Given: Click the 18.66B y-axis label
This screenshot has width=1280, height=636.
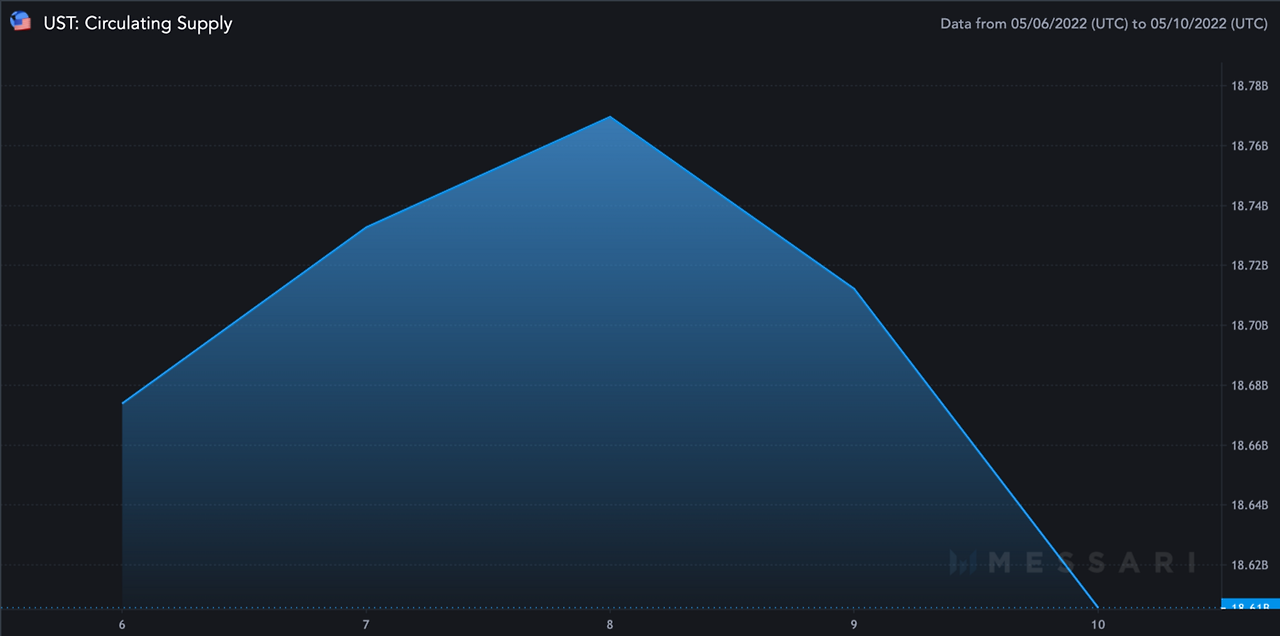Looking at the screenshot, I should click(x=1250, y=445).
